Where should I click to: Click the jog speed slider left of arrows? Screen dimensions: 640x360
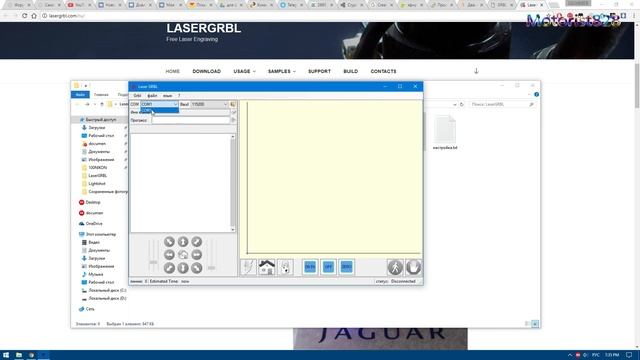click(x=153, y=255)
